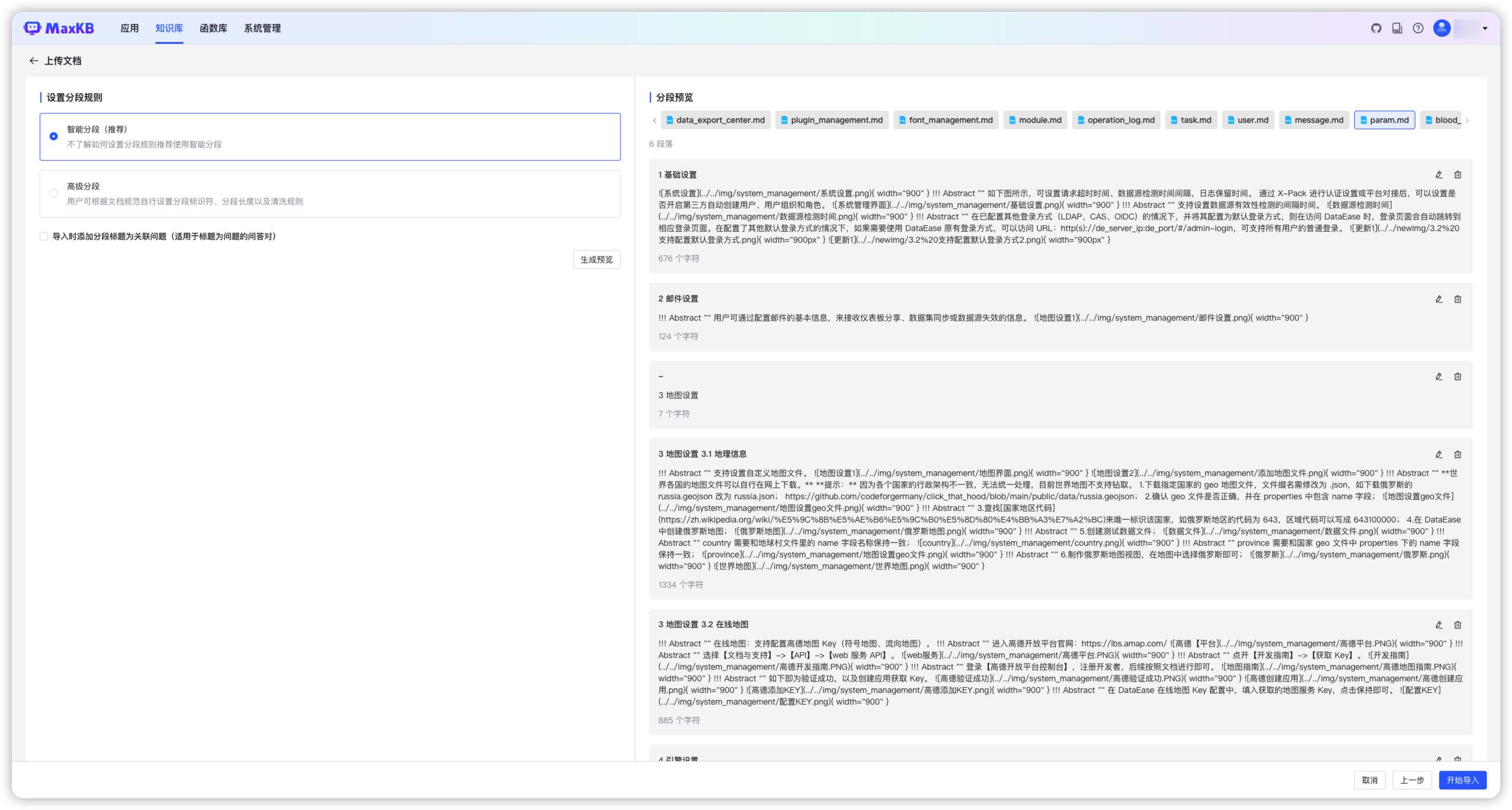Screen dimensions: 1512x810
Task: Delete the 3.2 在线地图 segment
Action: click(1457, 625)
